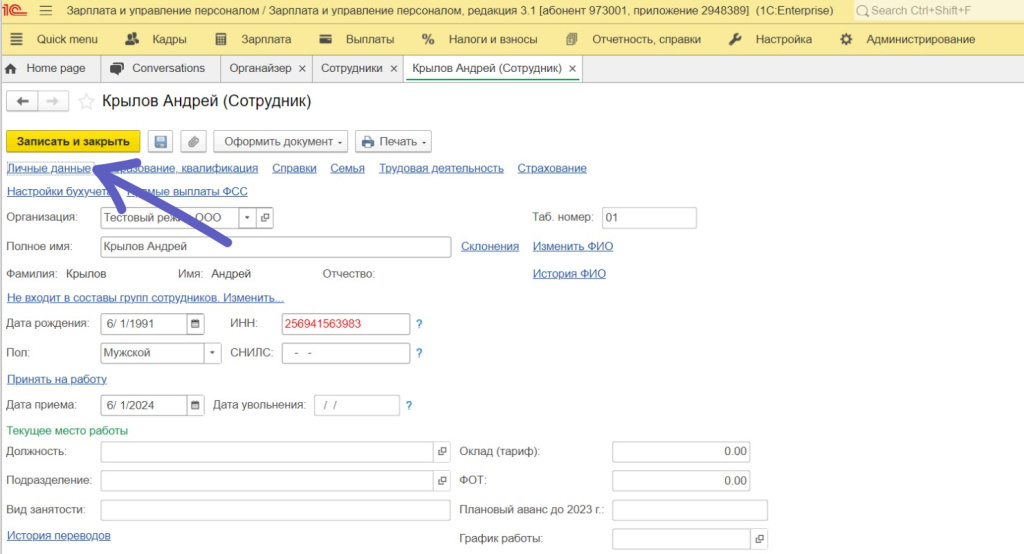Click the back navigation arrow
Image resolution: width=1024 pixels, height=554 pixels.
point(23,101)
